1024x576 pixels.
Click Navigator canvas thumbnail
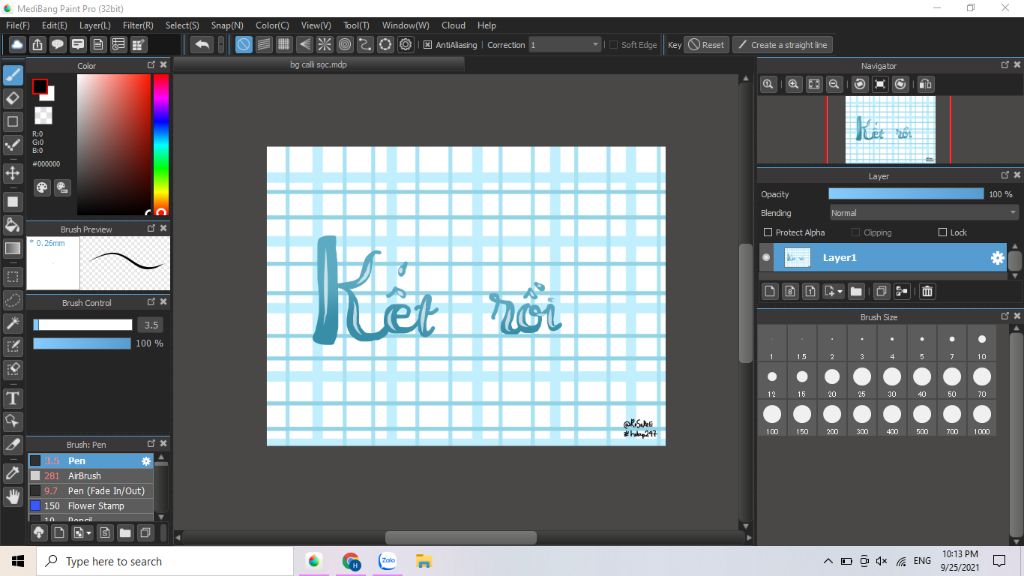(890, 129)
